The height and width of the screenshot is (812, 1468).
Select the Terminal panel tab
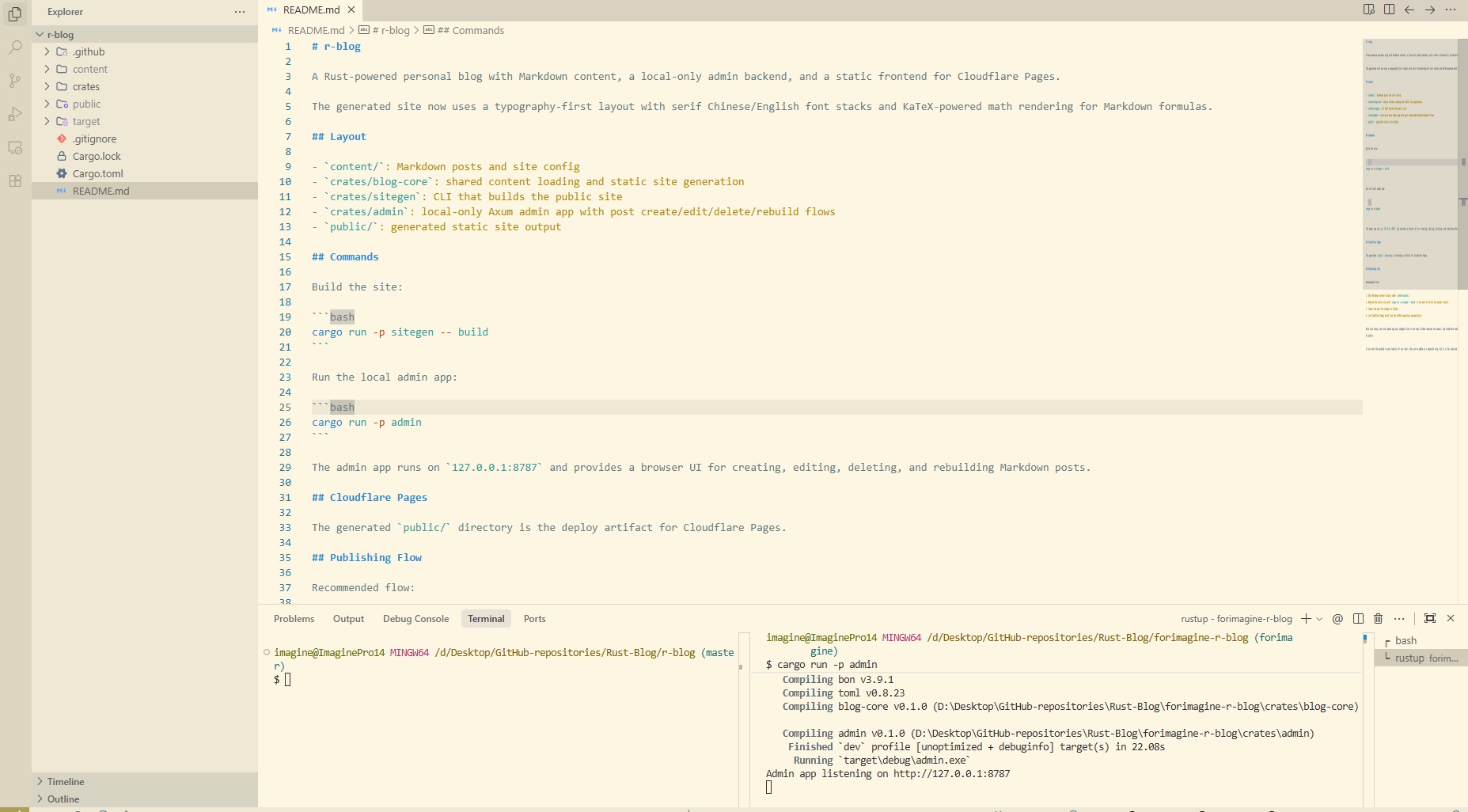(x=486, y=619)
